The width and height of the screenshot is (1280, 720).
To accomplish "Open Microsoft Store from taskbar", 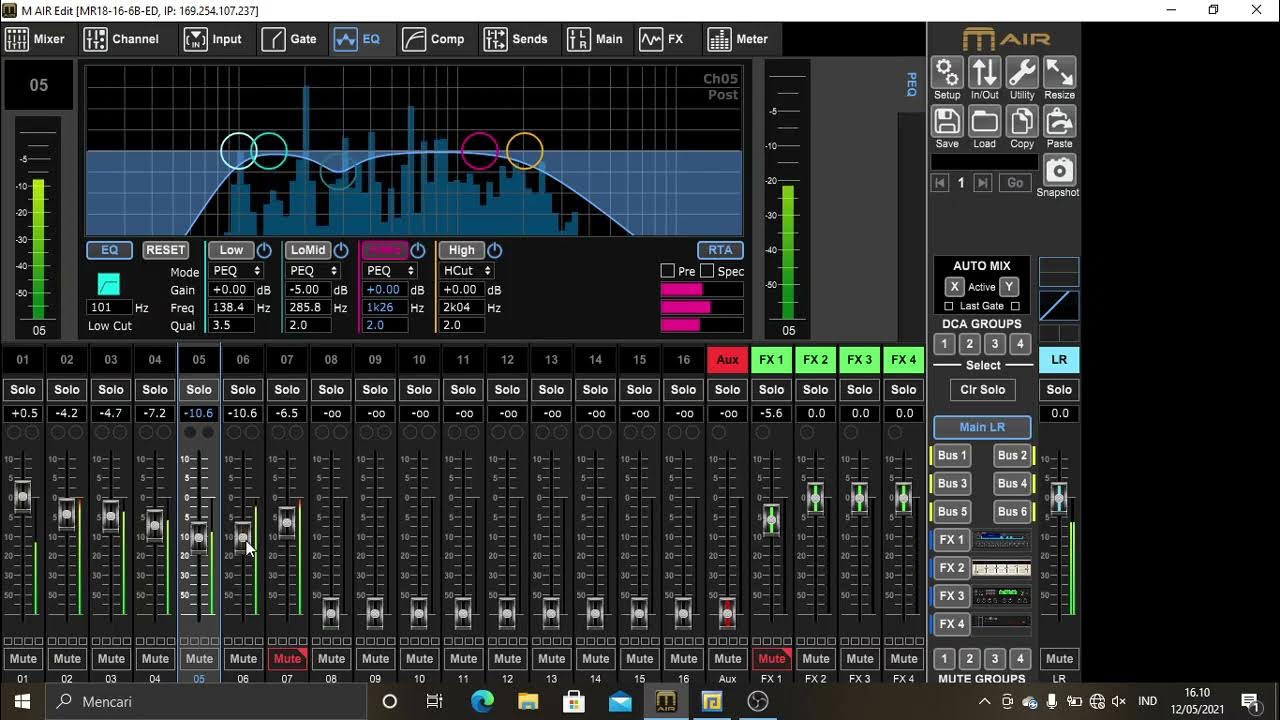I will click(574, 701).
